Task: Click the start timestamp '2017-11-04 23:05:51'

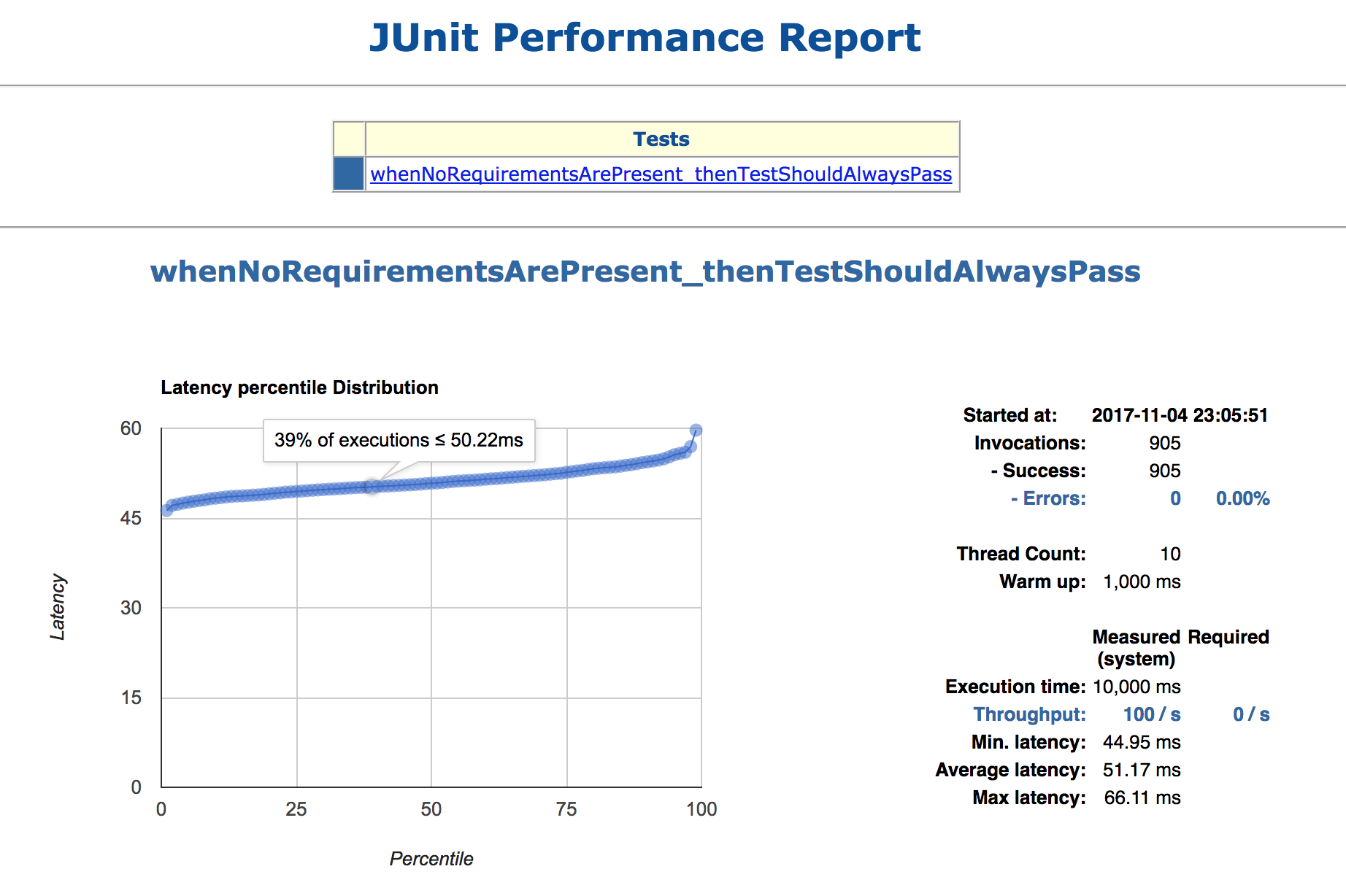Action: coord(1180,415)
